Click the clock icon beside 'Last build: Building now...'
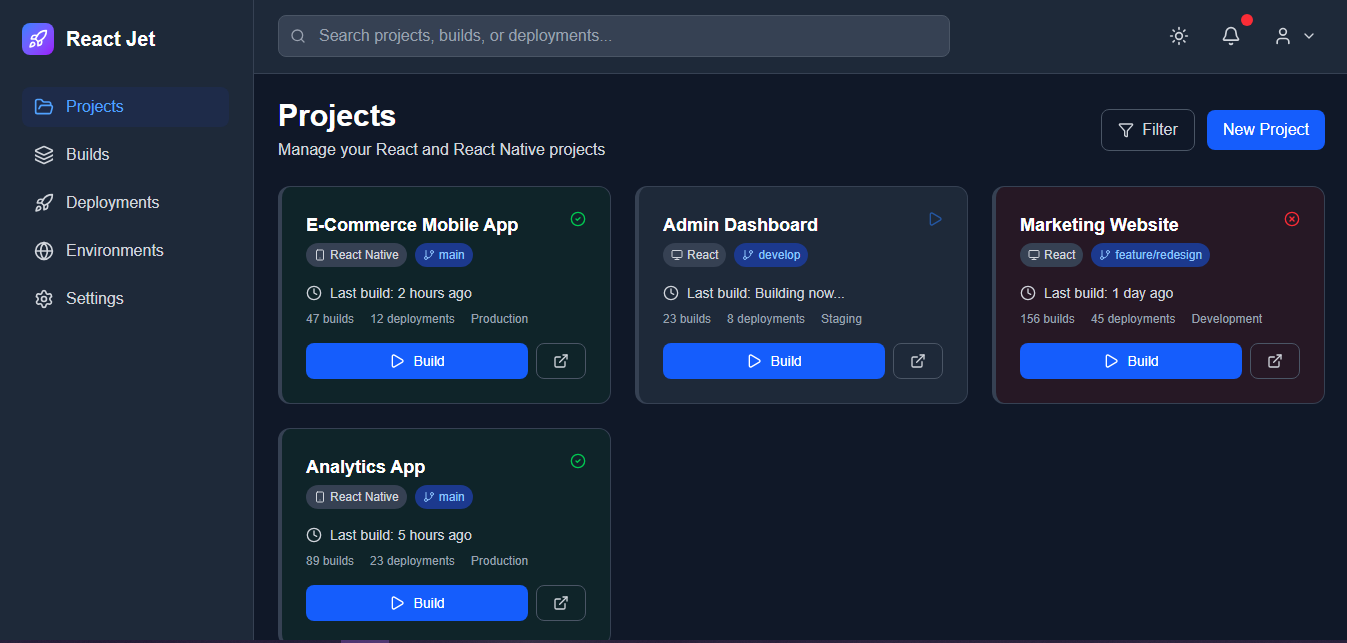 click(671, 293)
